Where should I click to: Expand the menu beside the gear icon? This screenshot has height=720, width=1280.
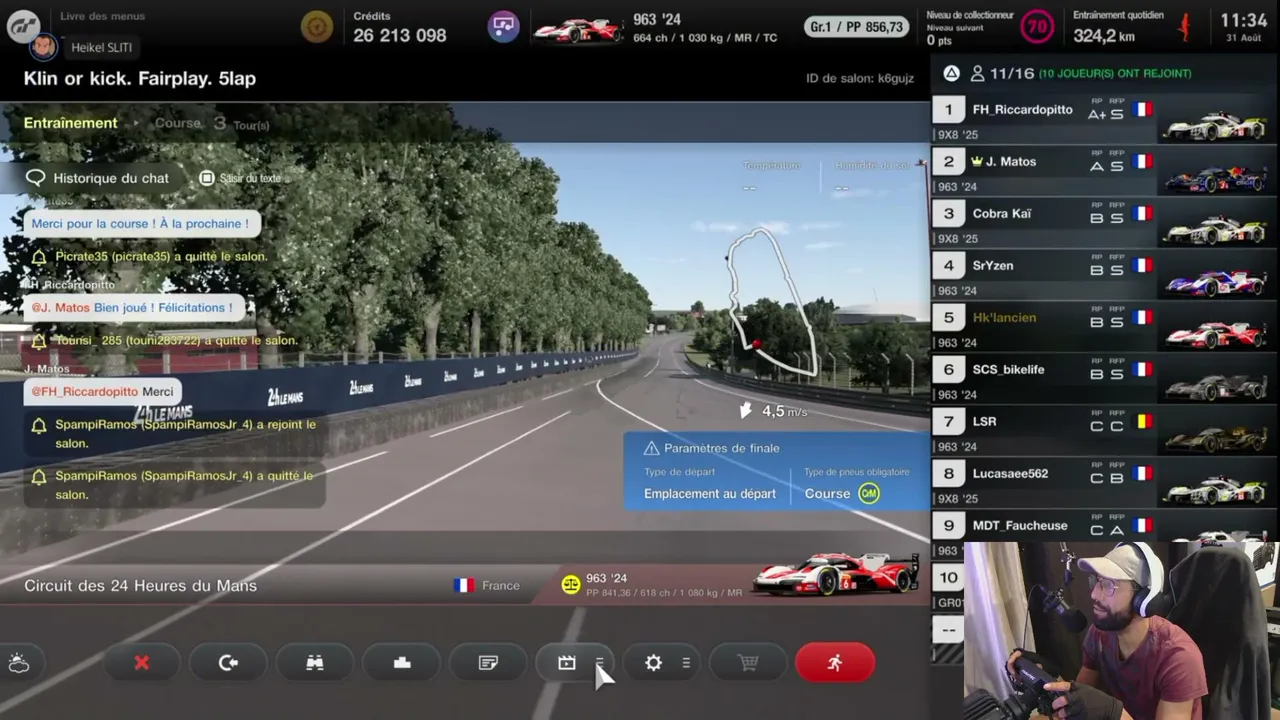click(x=686, y=663)
